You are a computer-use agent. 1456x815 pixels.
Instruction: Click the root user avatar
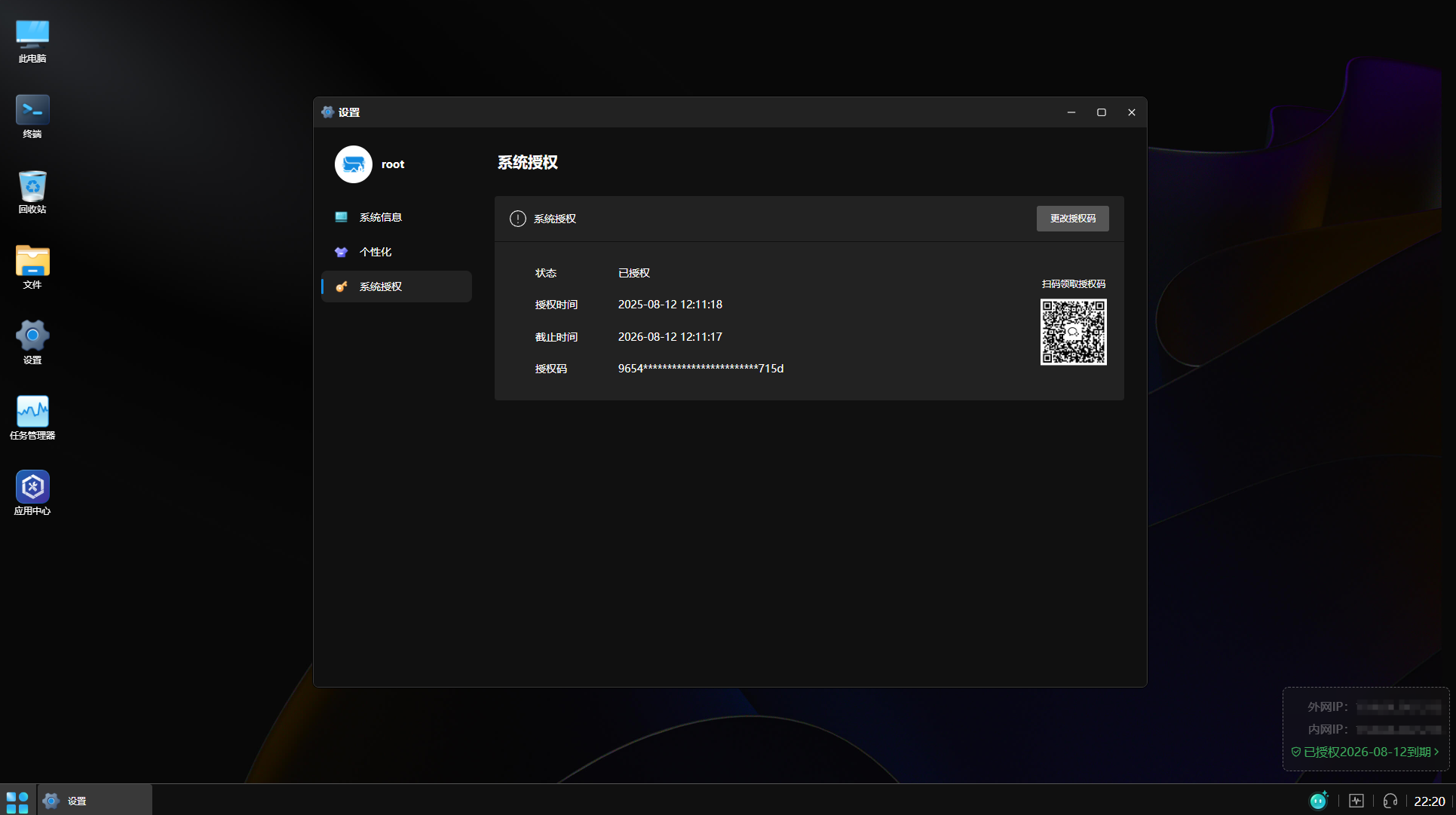point(354,164)
